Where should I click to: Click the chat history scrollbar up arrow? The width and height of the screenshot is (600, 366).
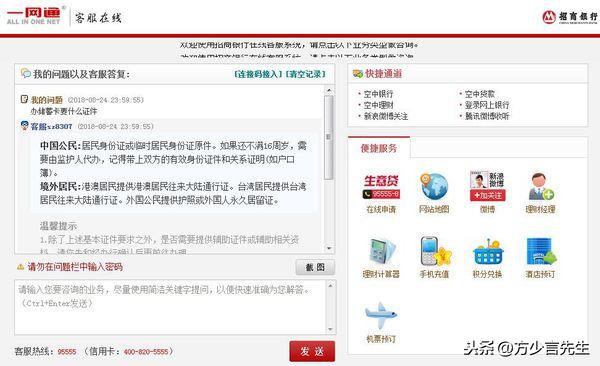329,90
